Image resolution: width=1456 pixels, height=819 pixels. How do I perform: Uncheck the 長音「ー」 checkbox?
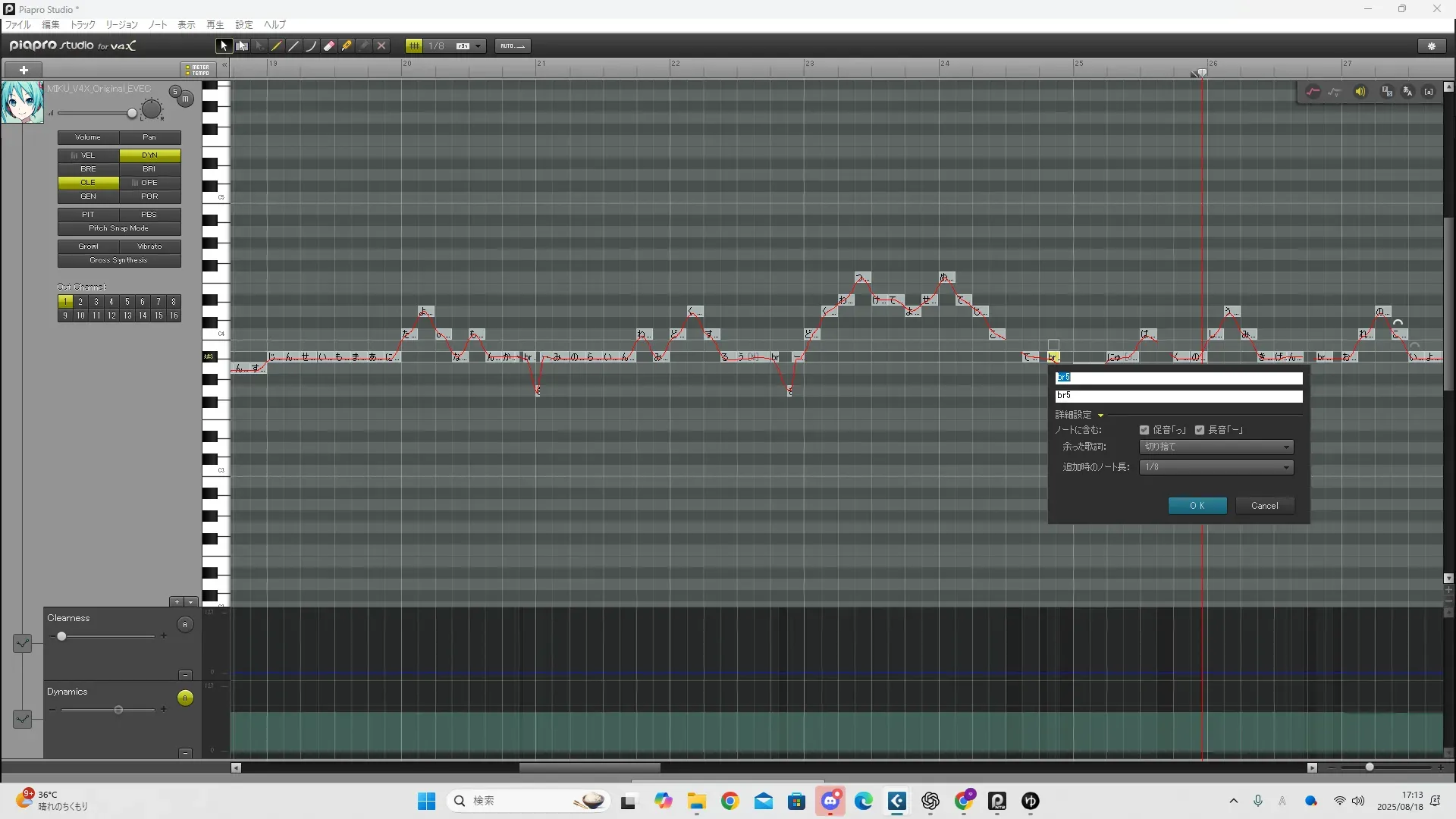(1200, 430)
